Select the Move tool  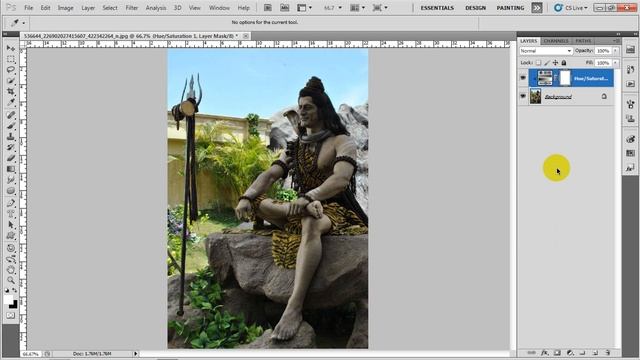pyautogui.click(x=11, y=48)
